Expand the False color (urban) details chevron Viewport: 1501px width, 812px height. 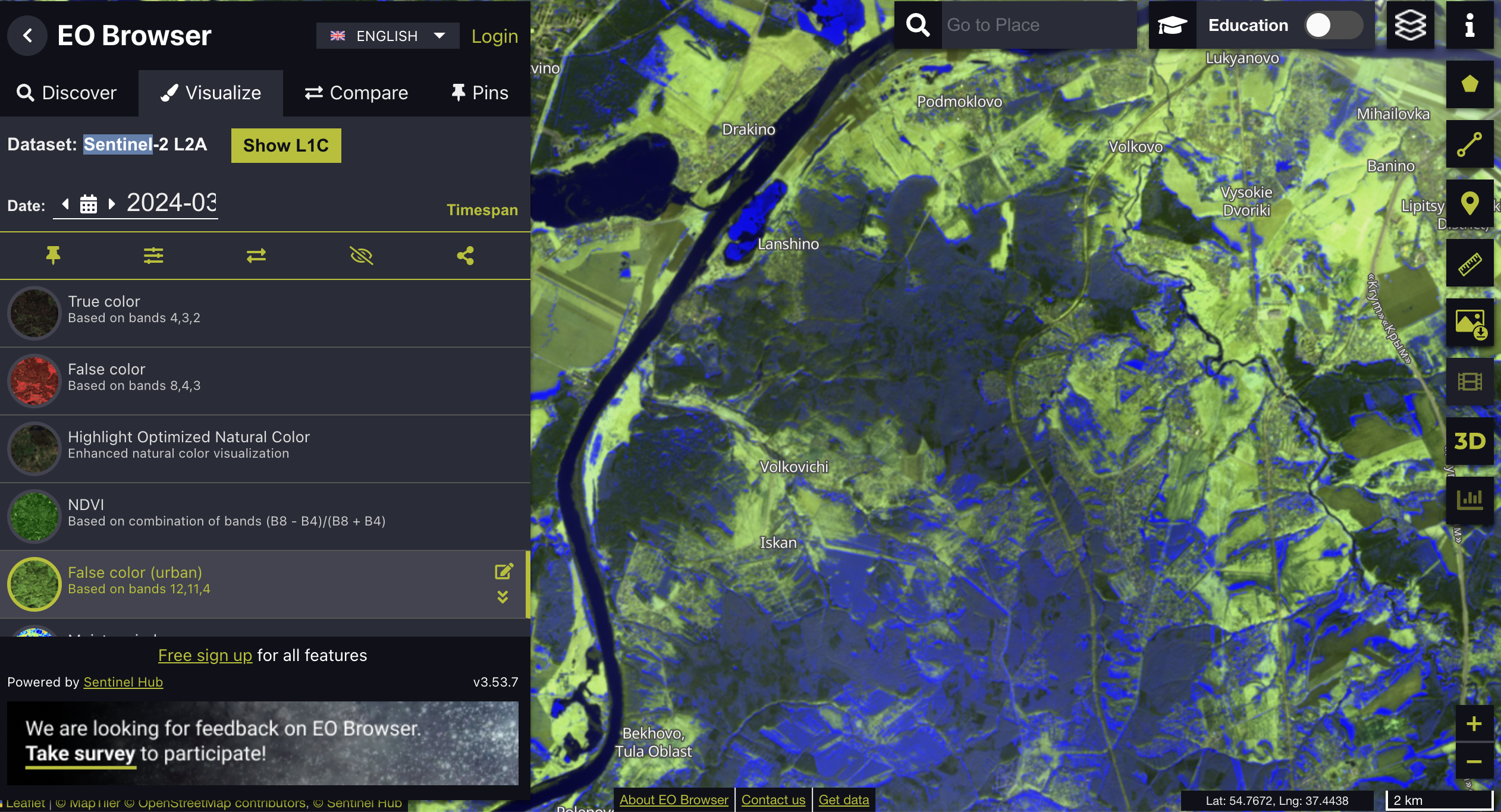coord(503,597)
